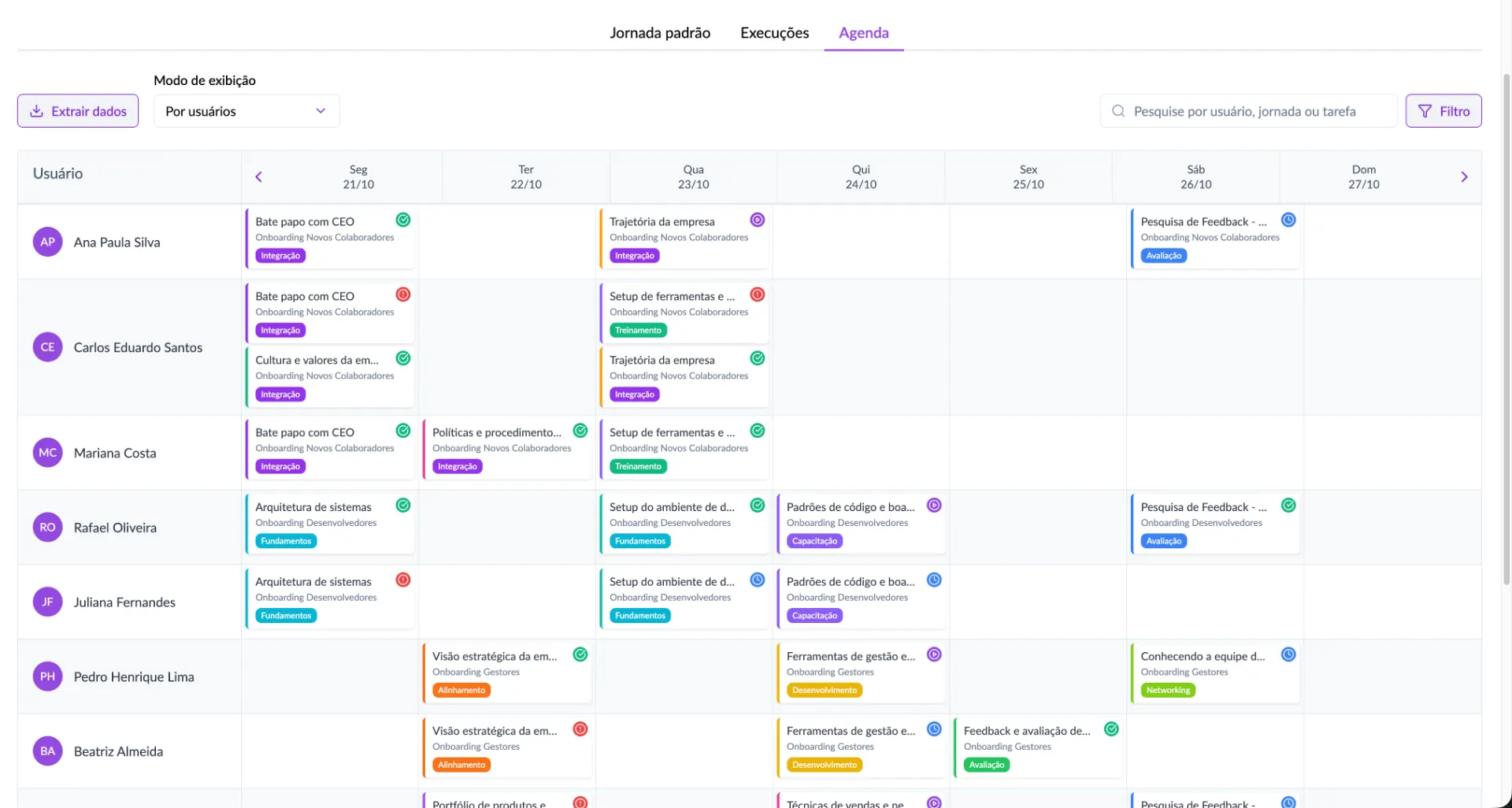Open user Pedro Henrique Lima
Viewport: 1512px width, 808px height.
134,677
